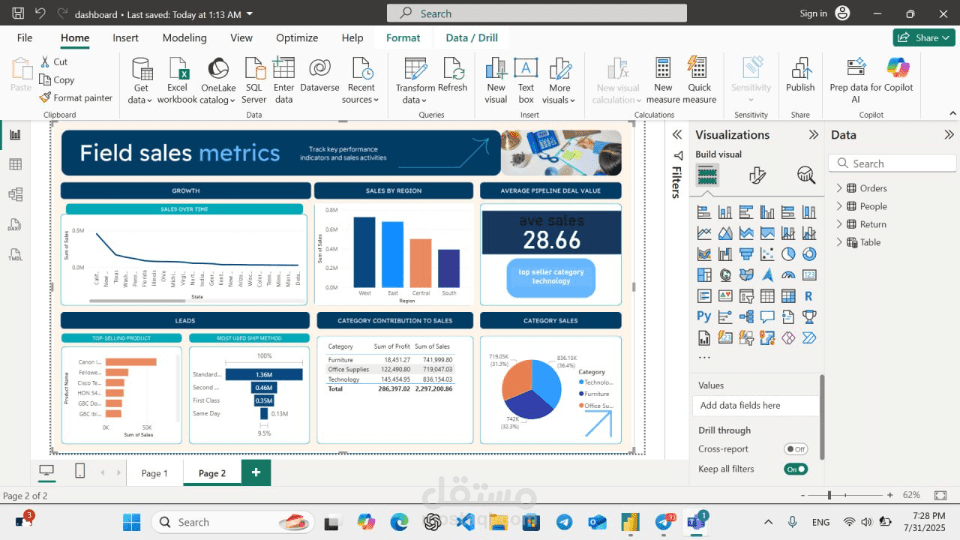Viewport: 960px width, 540px height.
Task: Choose the pie chart visual
Action: (788, 254)
